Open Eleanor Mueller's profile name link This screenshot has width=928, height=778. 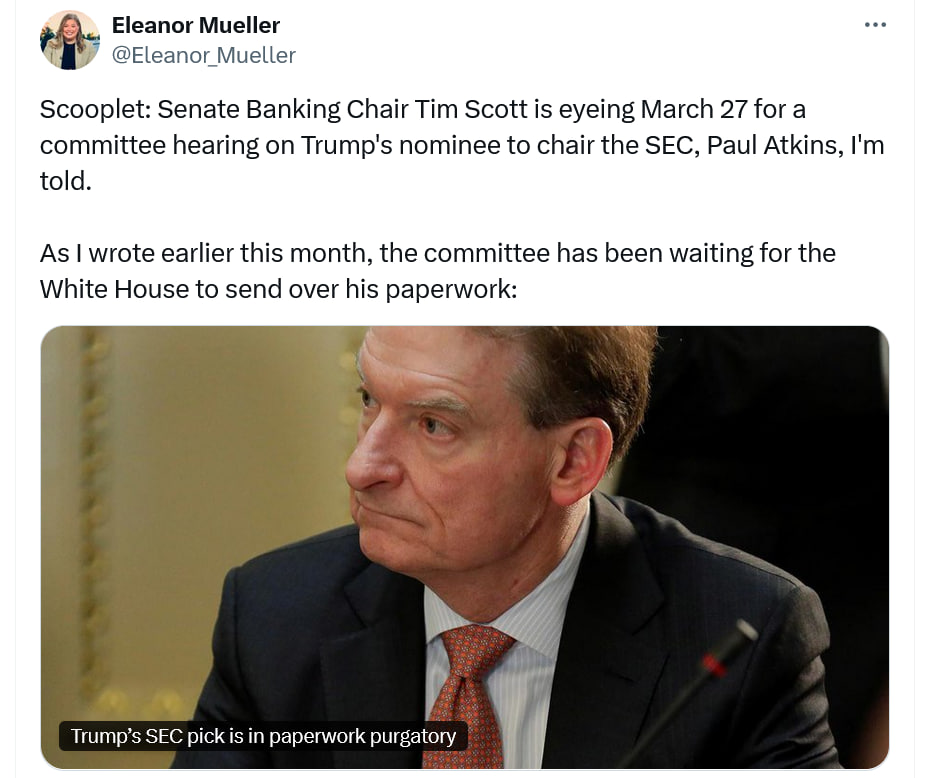coord(196,25)
